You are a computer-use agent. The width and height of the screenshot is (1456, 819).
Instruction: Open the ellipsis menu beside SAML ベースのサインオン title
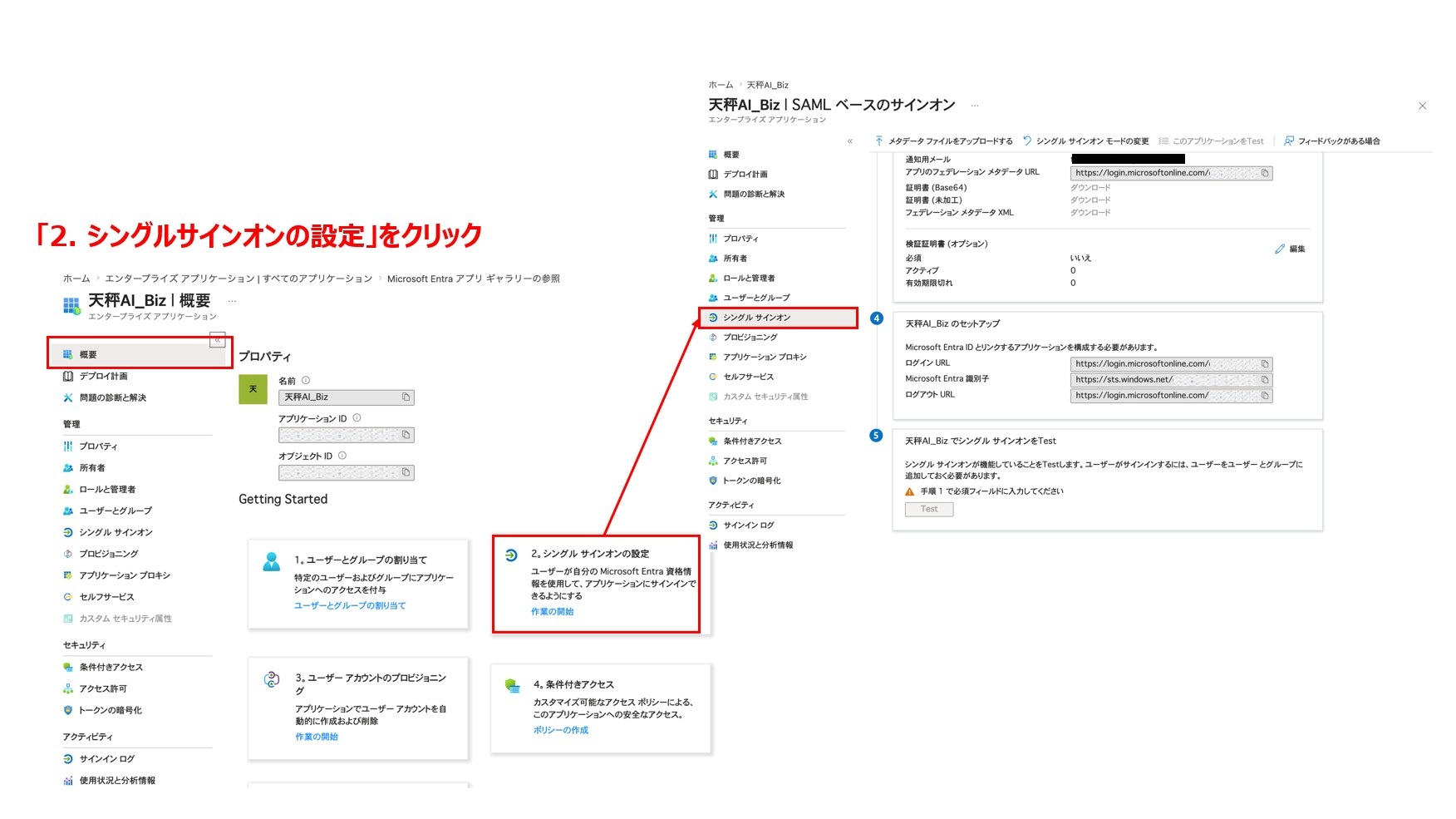975,106
